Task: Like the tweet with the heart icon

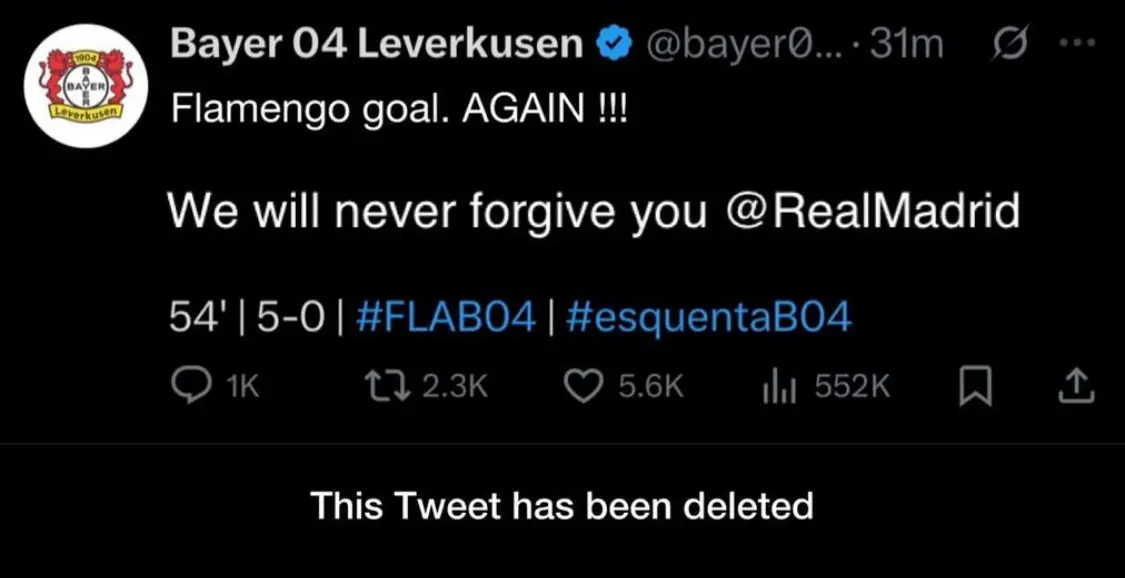Action: pos(583,388)
